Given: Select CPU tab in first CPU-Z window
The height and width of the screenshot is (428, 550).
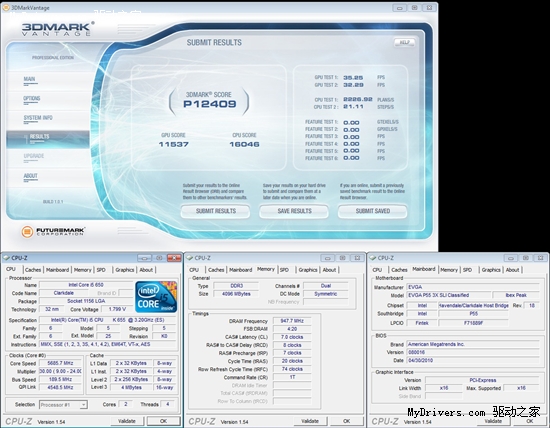Looking at the screenshot, I should coord(11,269).
